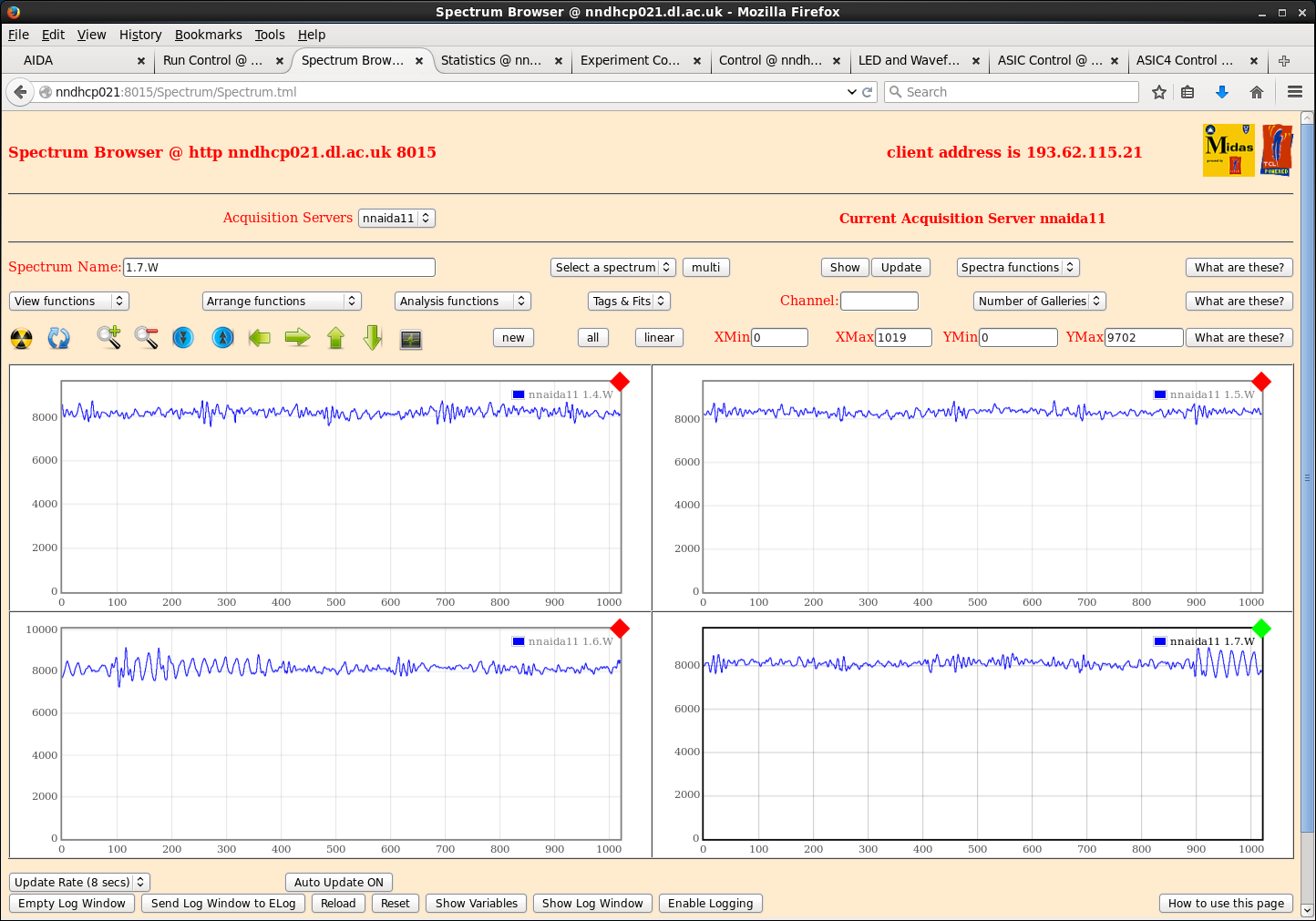Click the yellow radiation hazard icon
1316x921 pixels.
tap(22, 339)
